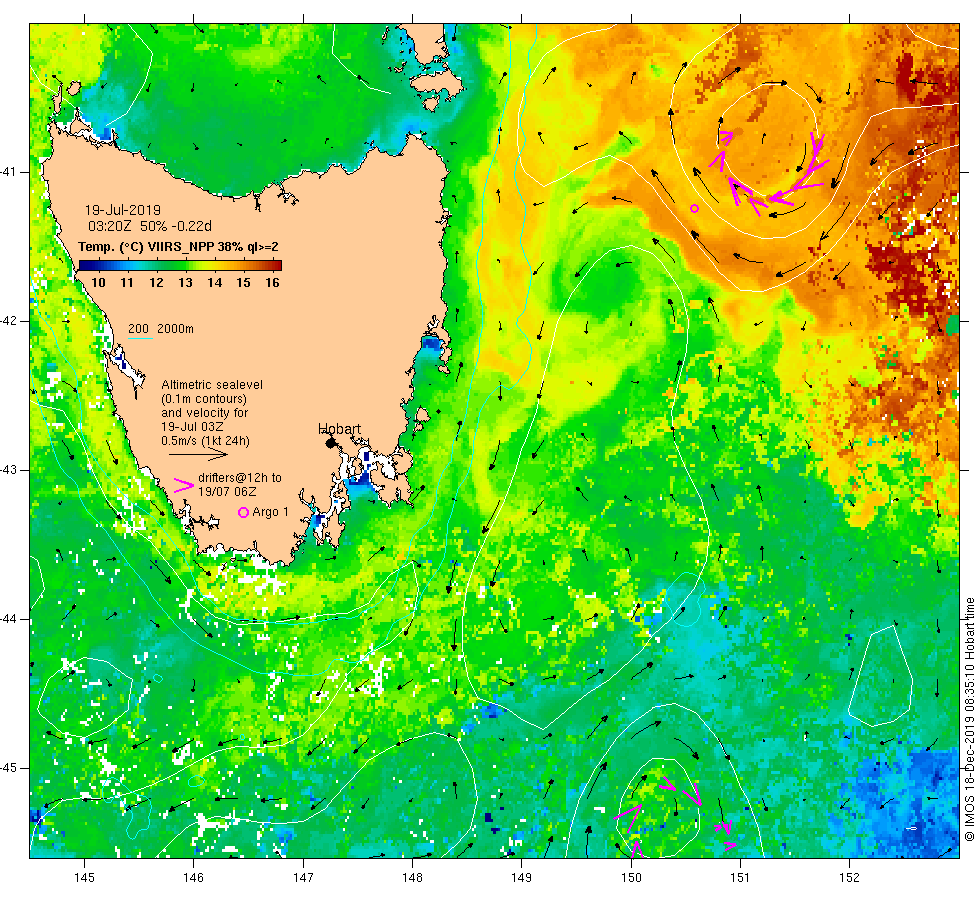Viewport: 980px width, 900px height.
Task: Click the '19/07 06Z' text
Action: coord(227,492)
